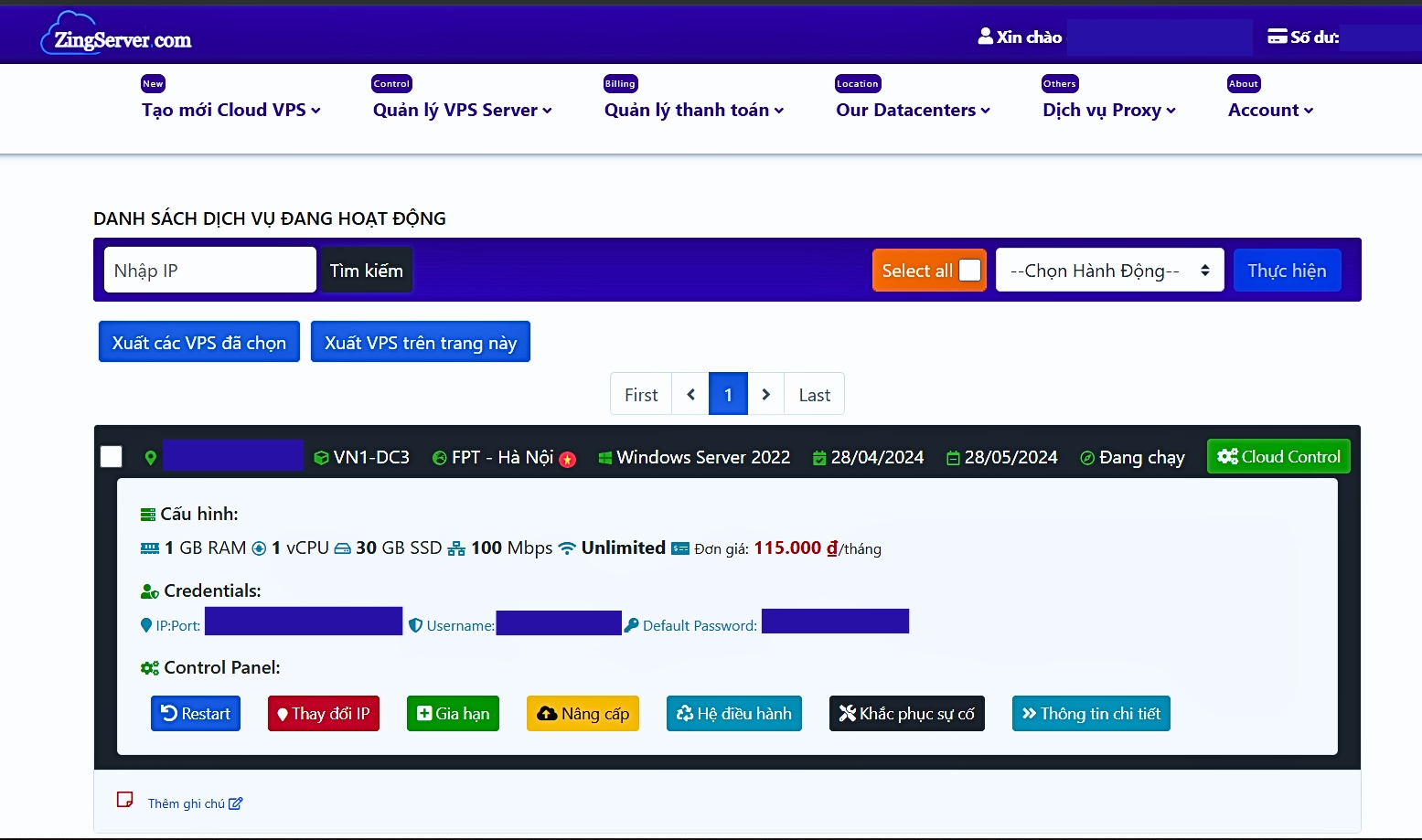The image size is (1422, 840).
Task: Expand the Tạo mới Cloud VPS menu
Action: tap(230, 110)
